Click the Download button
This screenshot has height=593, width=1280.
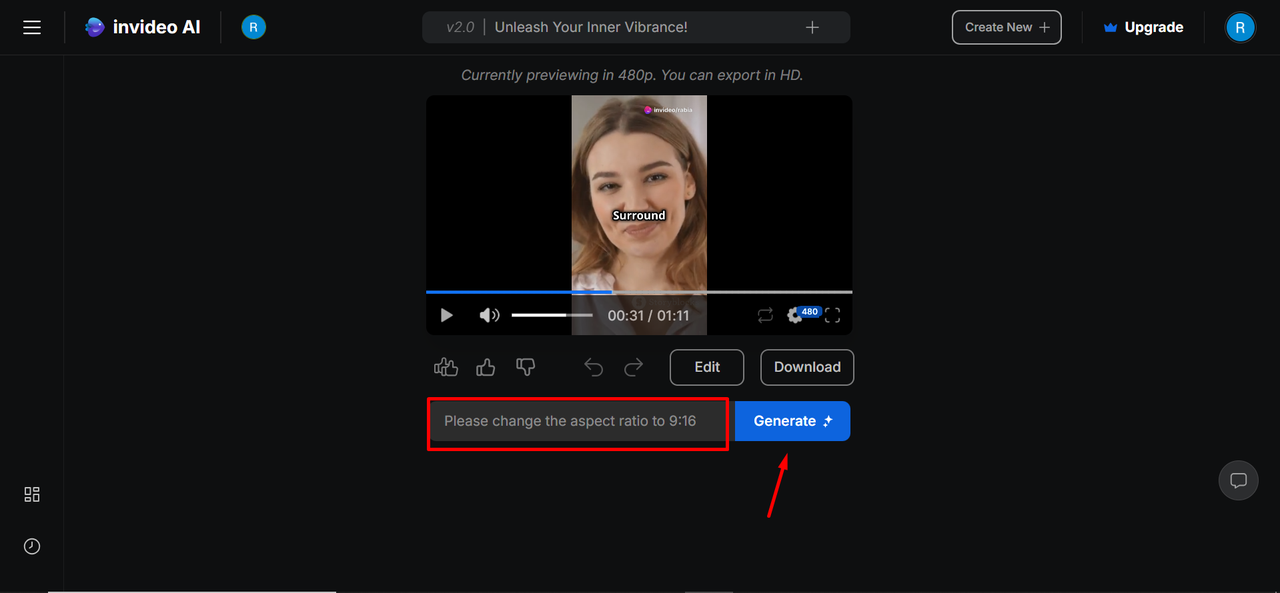click(807, 367)
